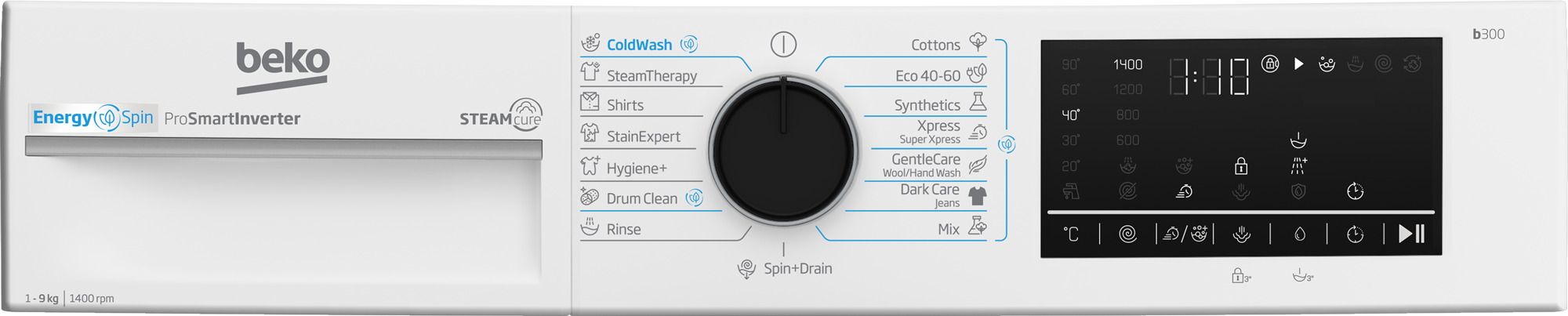The width and height of the screenshot is (1568, 316).
Task: Tap the spin speed spiral button
Action: coord(1127,234)
